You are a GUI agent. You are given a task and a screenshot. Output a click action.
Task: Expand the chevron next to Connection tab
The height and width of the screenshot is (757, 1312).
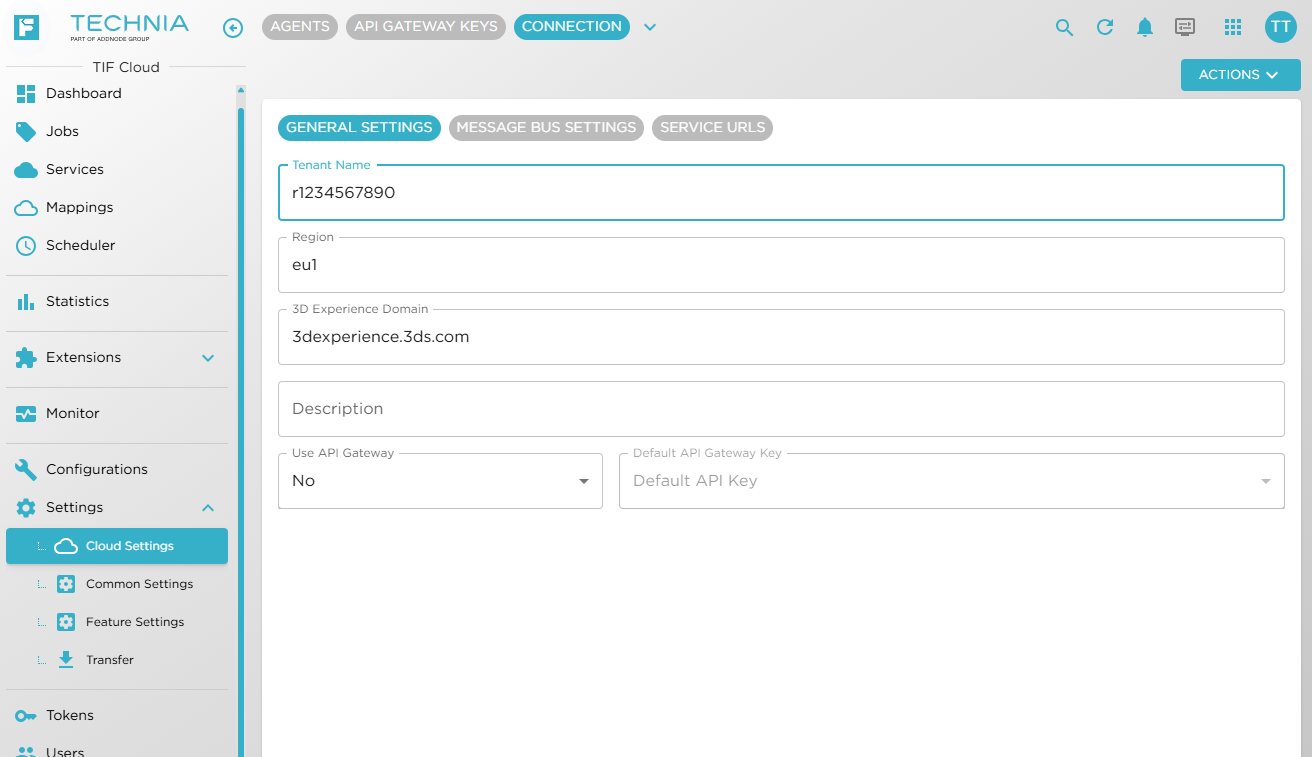[x=650, y=27]
